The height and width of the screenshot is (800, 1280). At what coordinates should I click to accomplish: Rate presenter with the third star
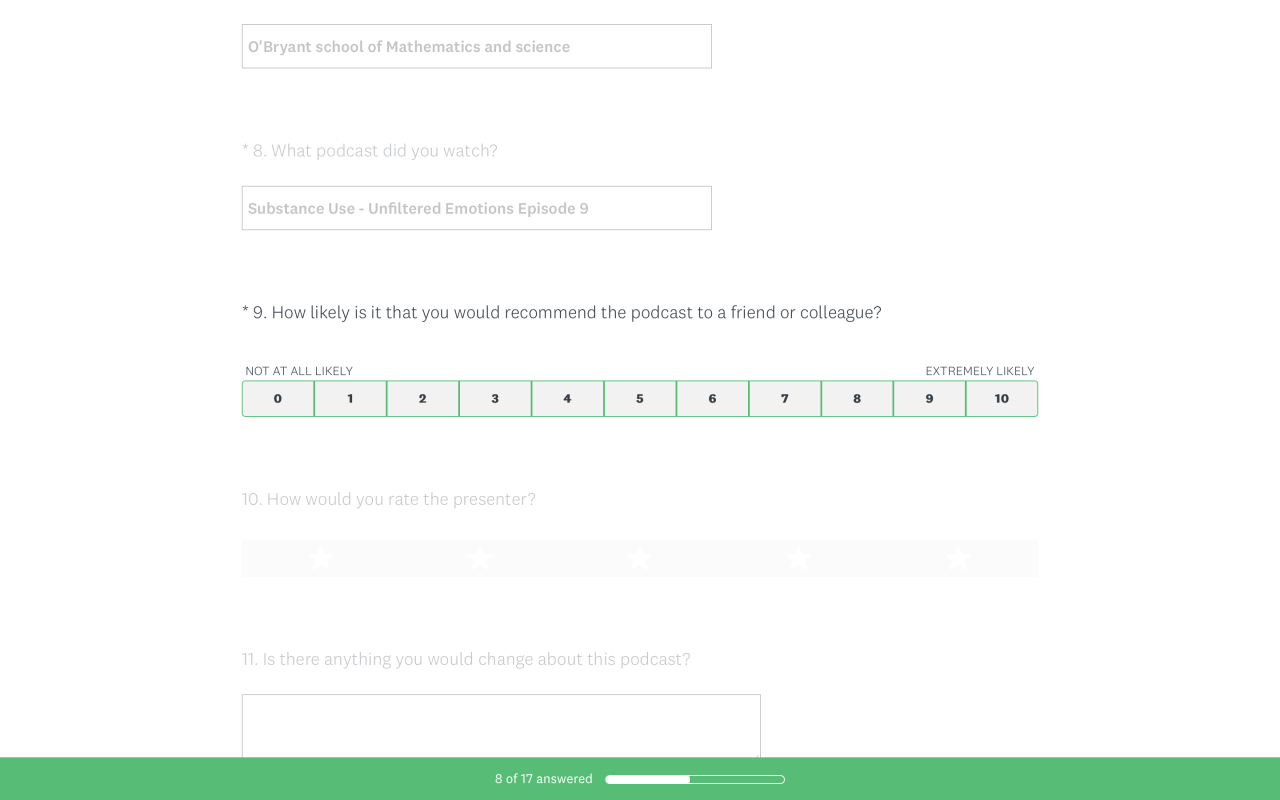(639, 558)
